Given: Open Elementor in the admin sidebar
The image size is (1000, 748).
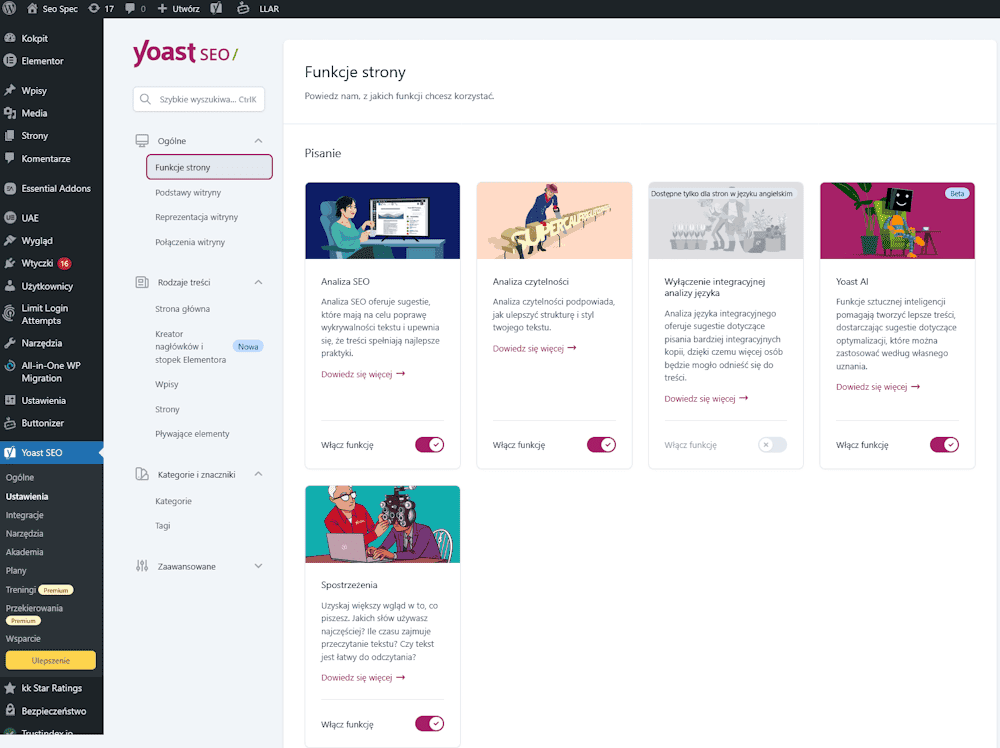Looking at the screenshot, I should [x=42, y=61].
